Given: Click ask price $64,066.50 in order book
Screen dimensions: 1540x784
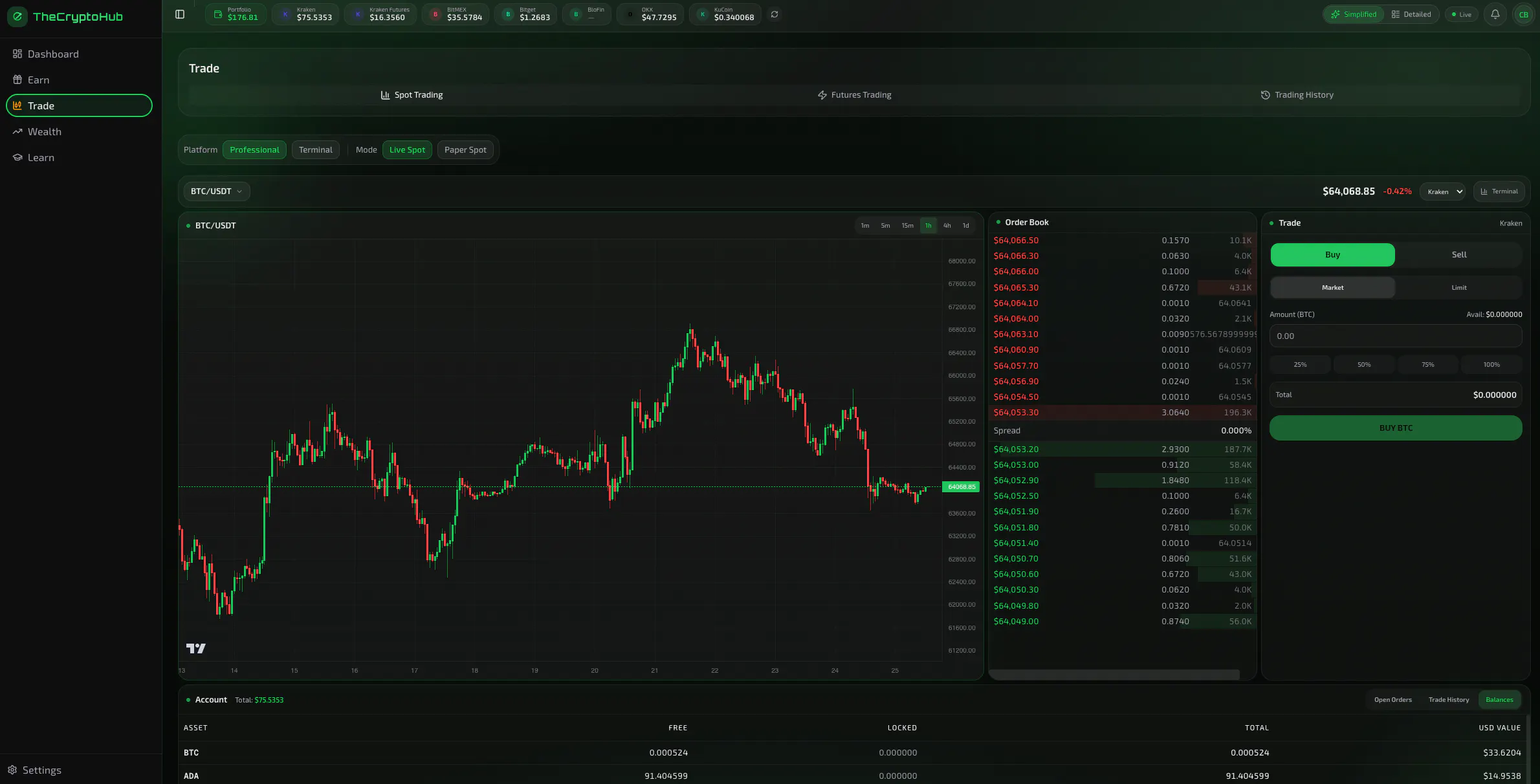Looking at the screenshot, I should click(1016, 241).
